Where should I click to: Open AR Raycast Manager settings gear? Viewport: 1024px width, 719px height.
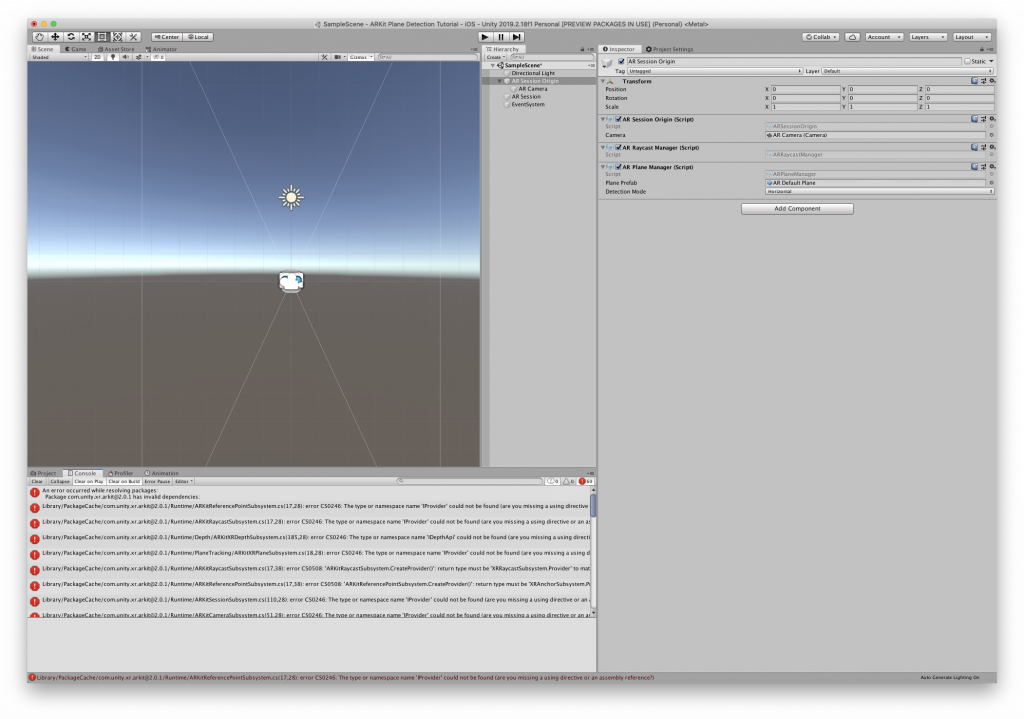tap(992, 147)
